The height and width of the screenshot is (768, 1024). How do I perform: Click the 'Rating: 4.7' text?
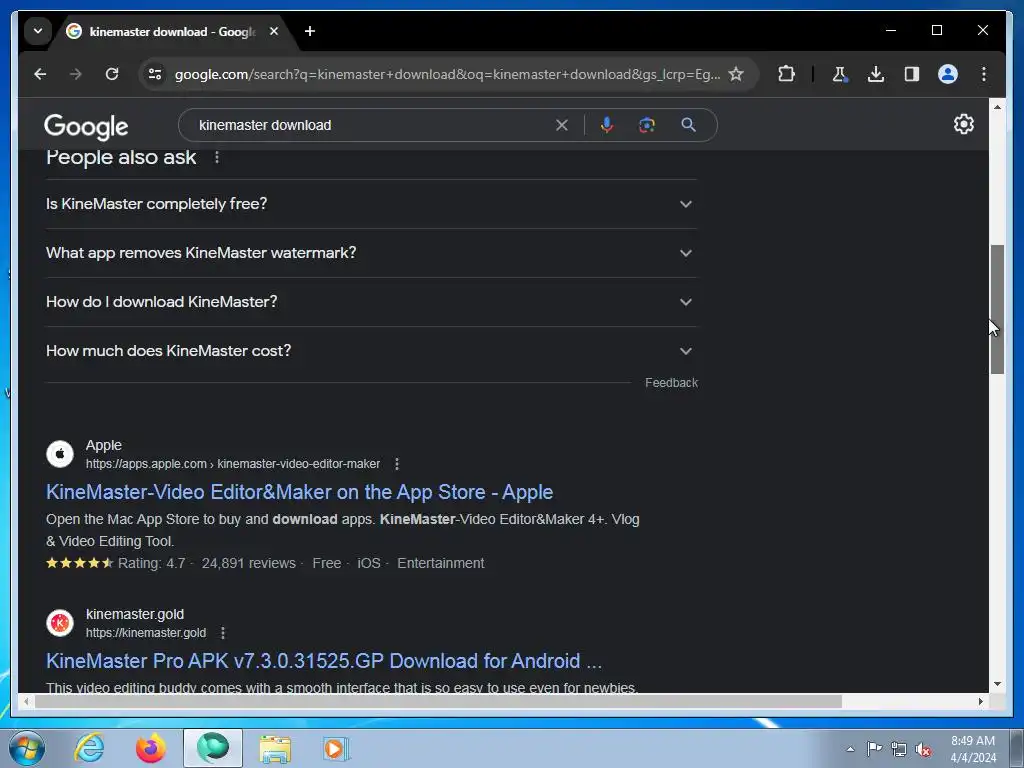pyautogui.click(x=152, y=563)
